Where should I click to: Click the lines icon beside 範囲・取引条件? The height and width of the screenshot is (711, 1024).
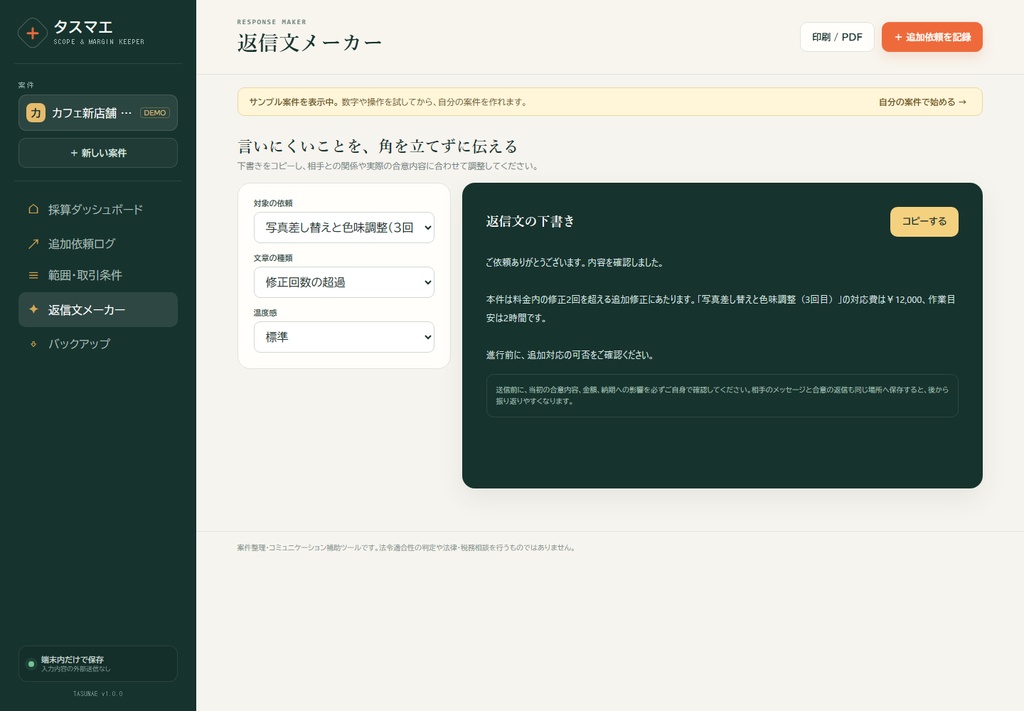point(33,276)
